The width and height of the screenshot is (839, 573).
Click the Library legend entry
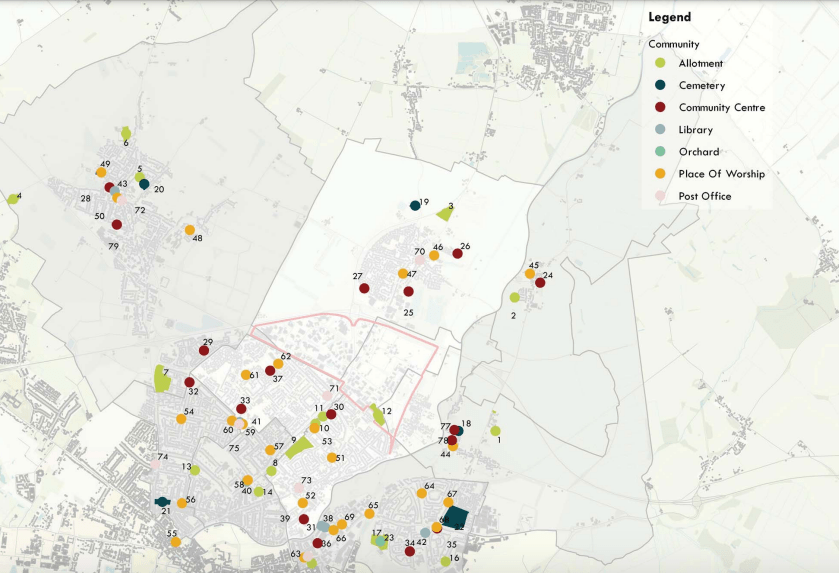pos(695,130)
